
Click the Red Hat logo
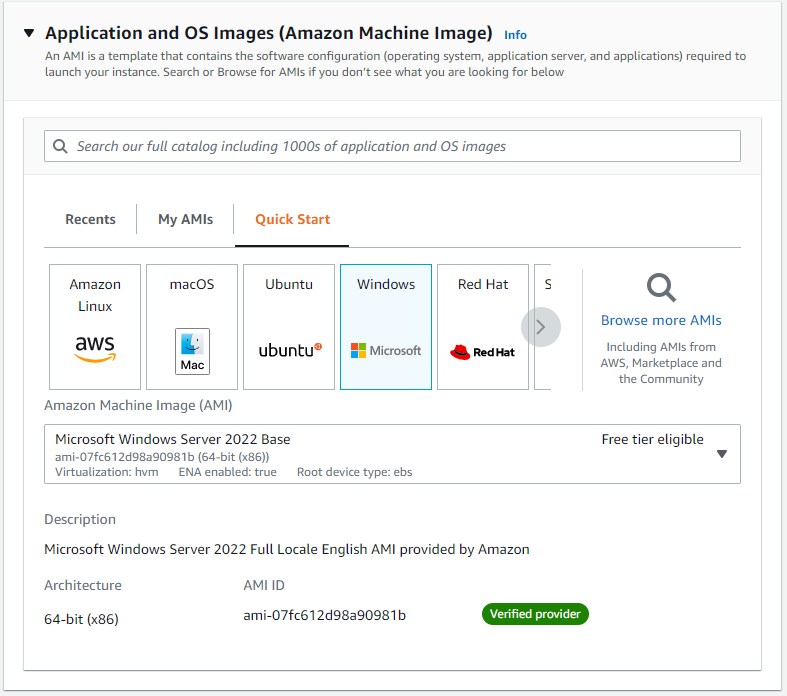[482, 352]
